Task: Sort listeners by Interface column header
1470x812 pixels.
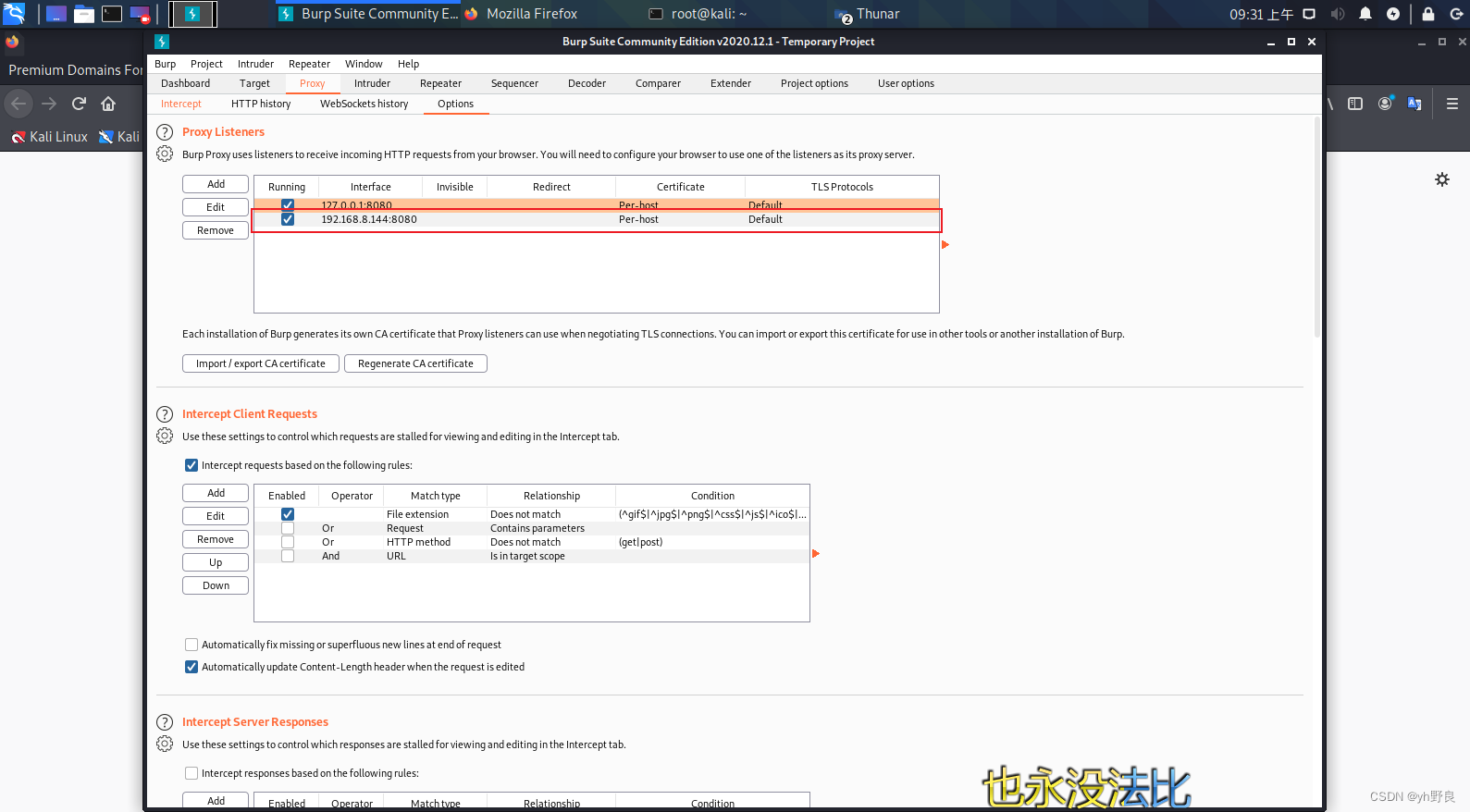Action: click(x=370, y=187)
